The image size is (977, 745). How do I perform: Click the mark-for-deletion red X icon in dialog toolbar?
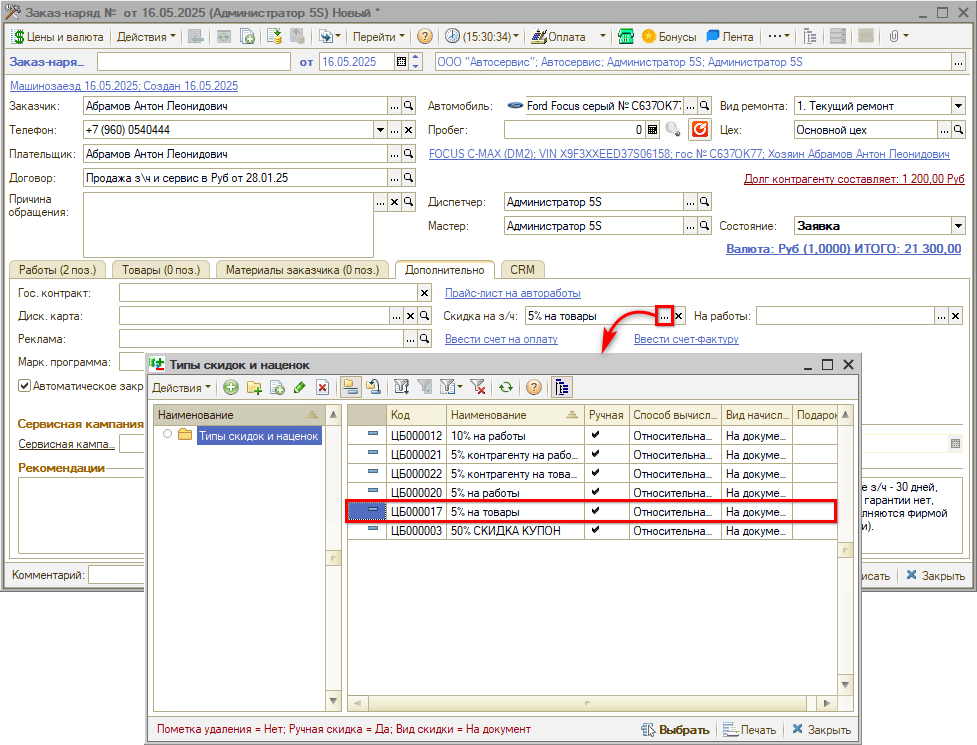click(323, 387)
